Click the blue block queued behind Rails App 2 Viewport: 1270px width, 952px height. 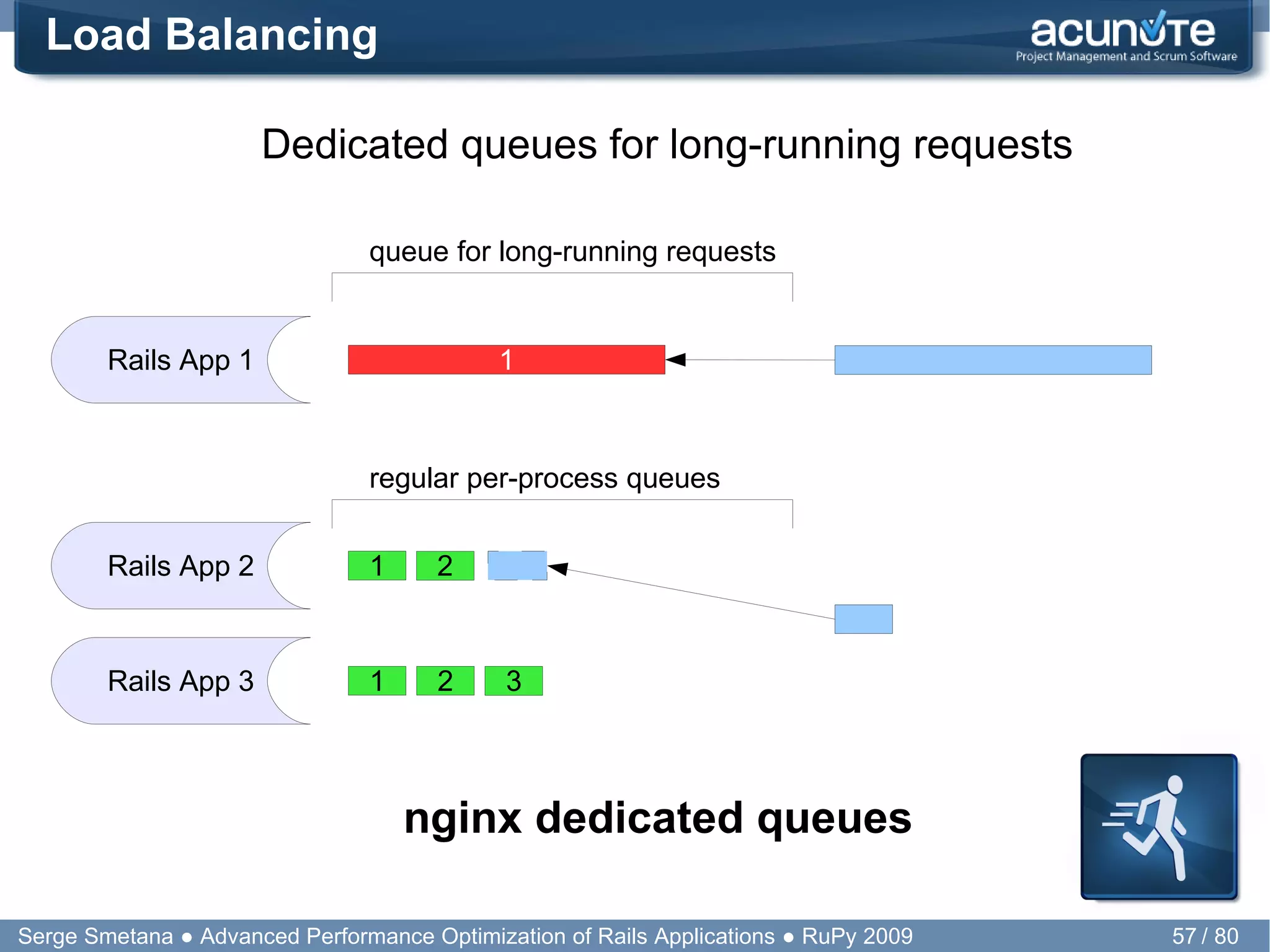(517, 566)
